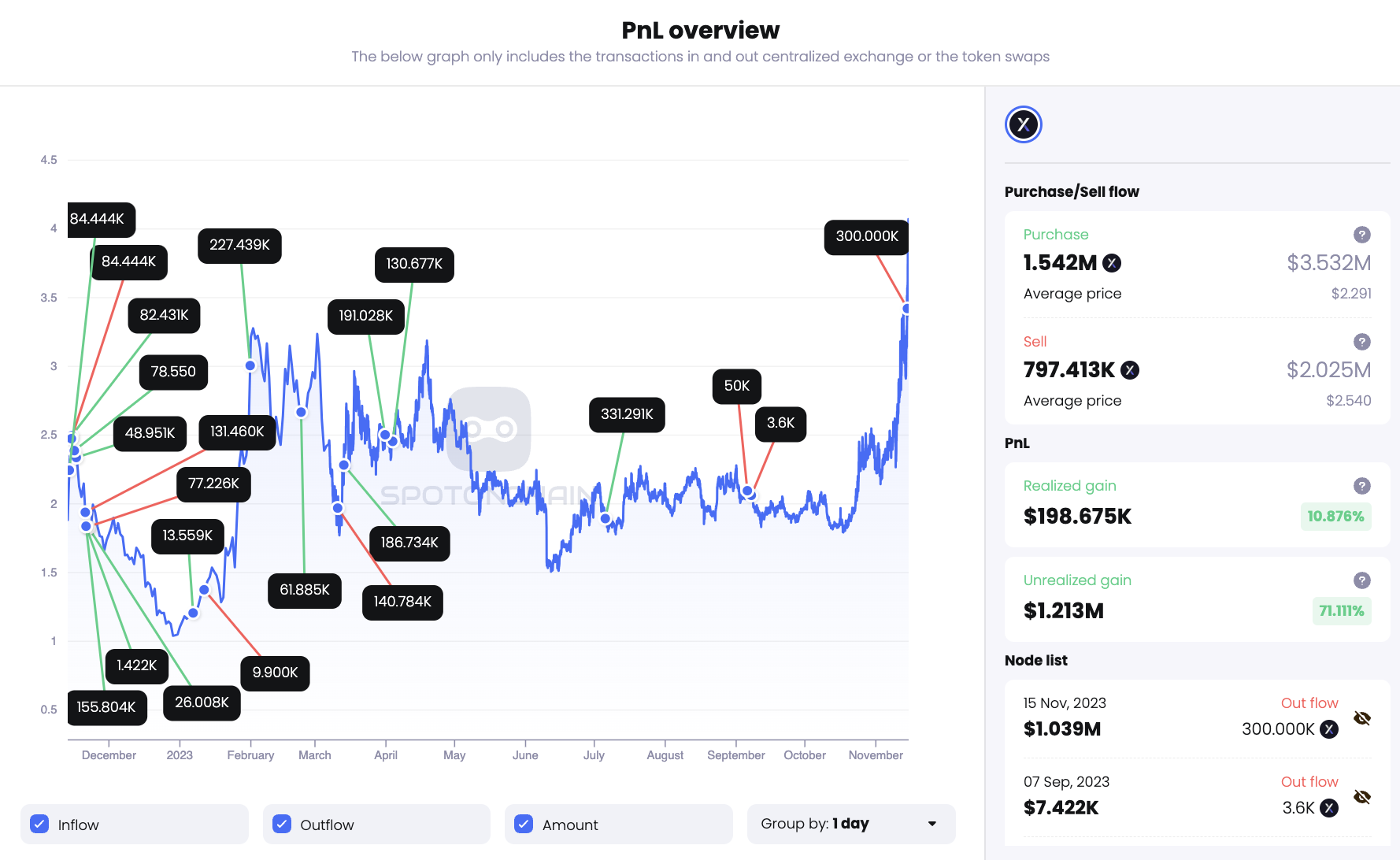Uncheck the Inflow checkbox
1400x860 pixels.
click(x=39, y=824)
